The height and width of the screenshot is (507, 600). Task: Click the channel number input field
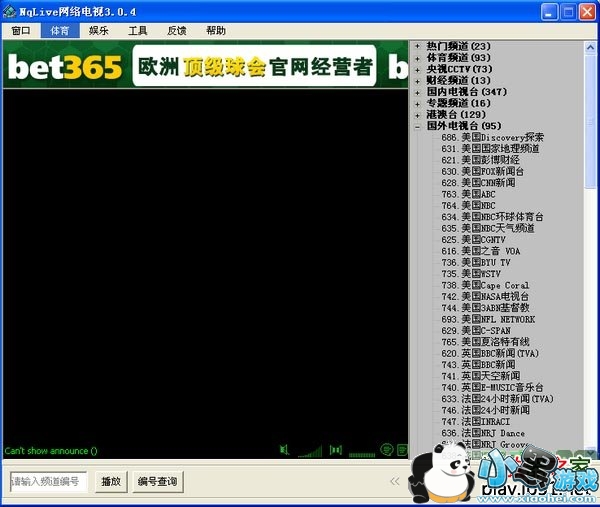(x=48, y=481)
